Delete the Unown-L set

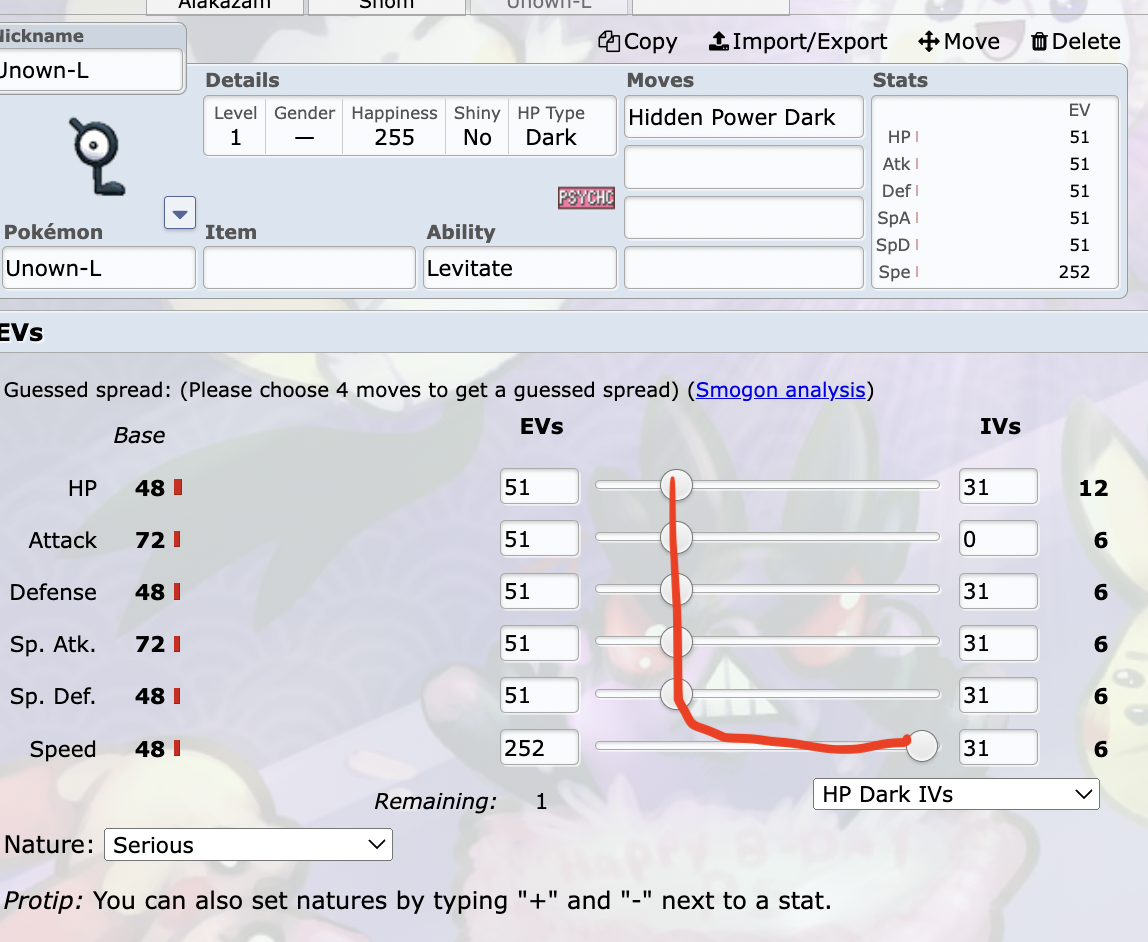[1076, 42]
